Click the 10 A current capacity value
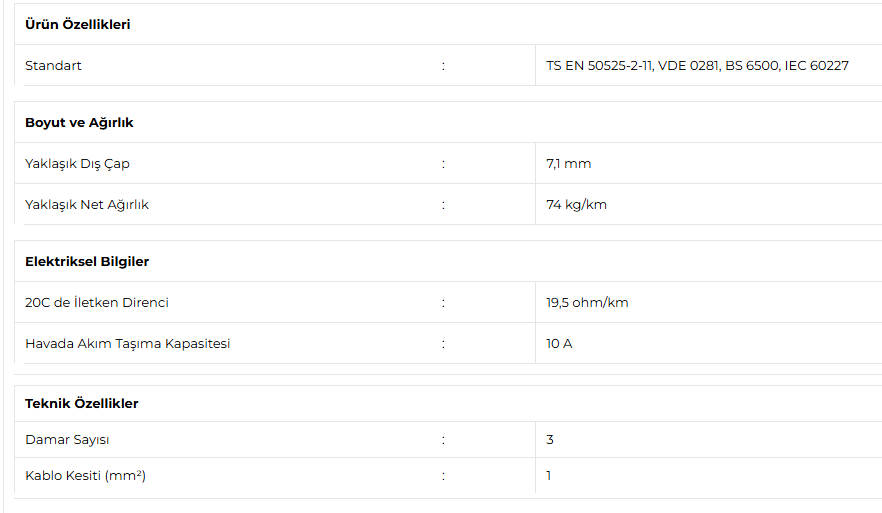882x513 pixels. point(559,344)
